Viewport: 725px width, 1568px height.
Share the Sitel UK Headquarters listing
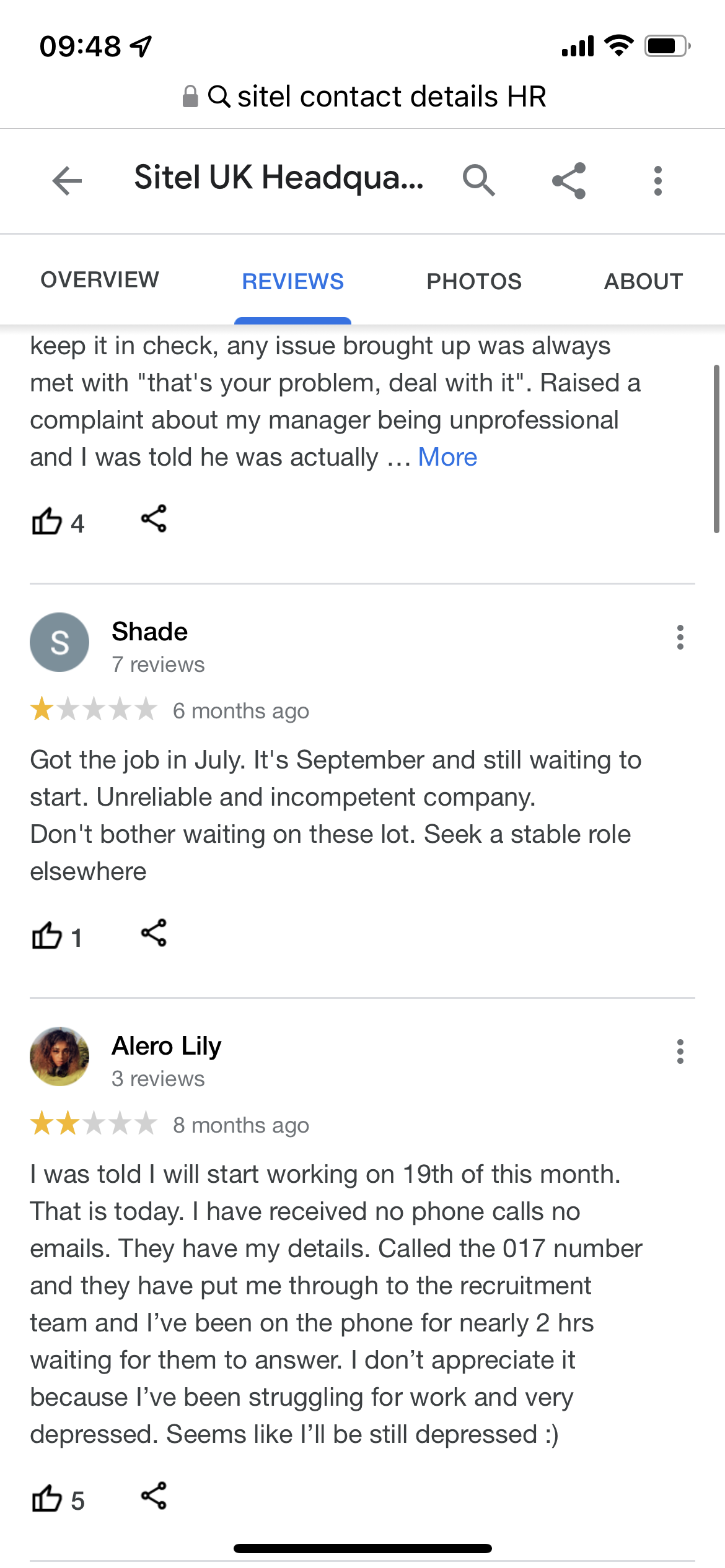(569, 181)
